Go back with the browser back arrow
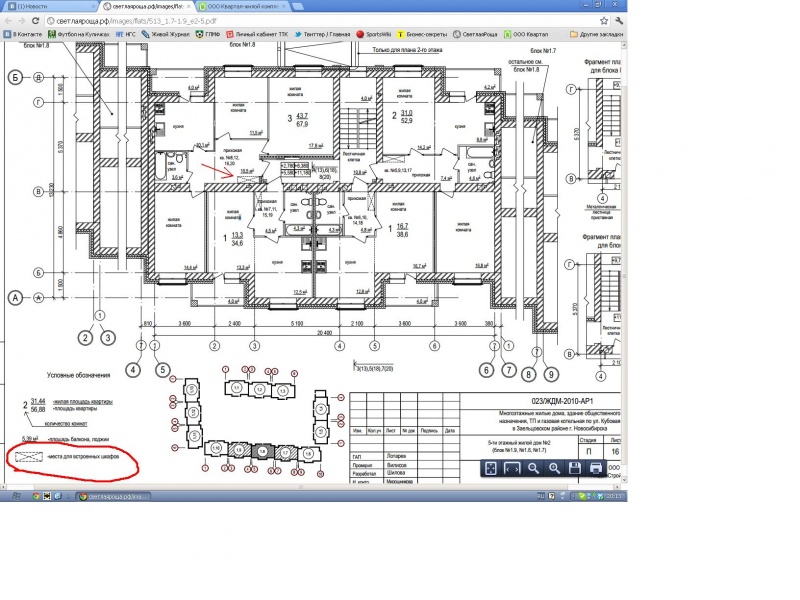This screenshot has width=800, height=600. click(9, 19)
